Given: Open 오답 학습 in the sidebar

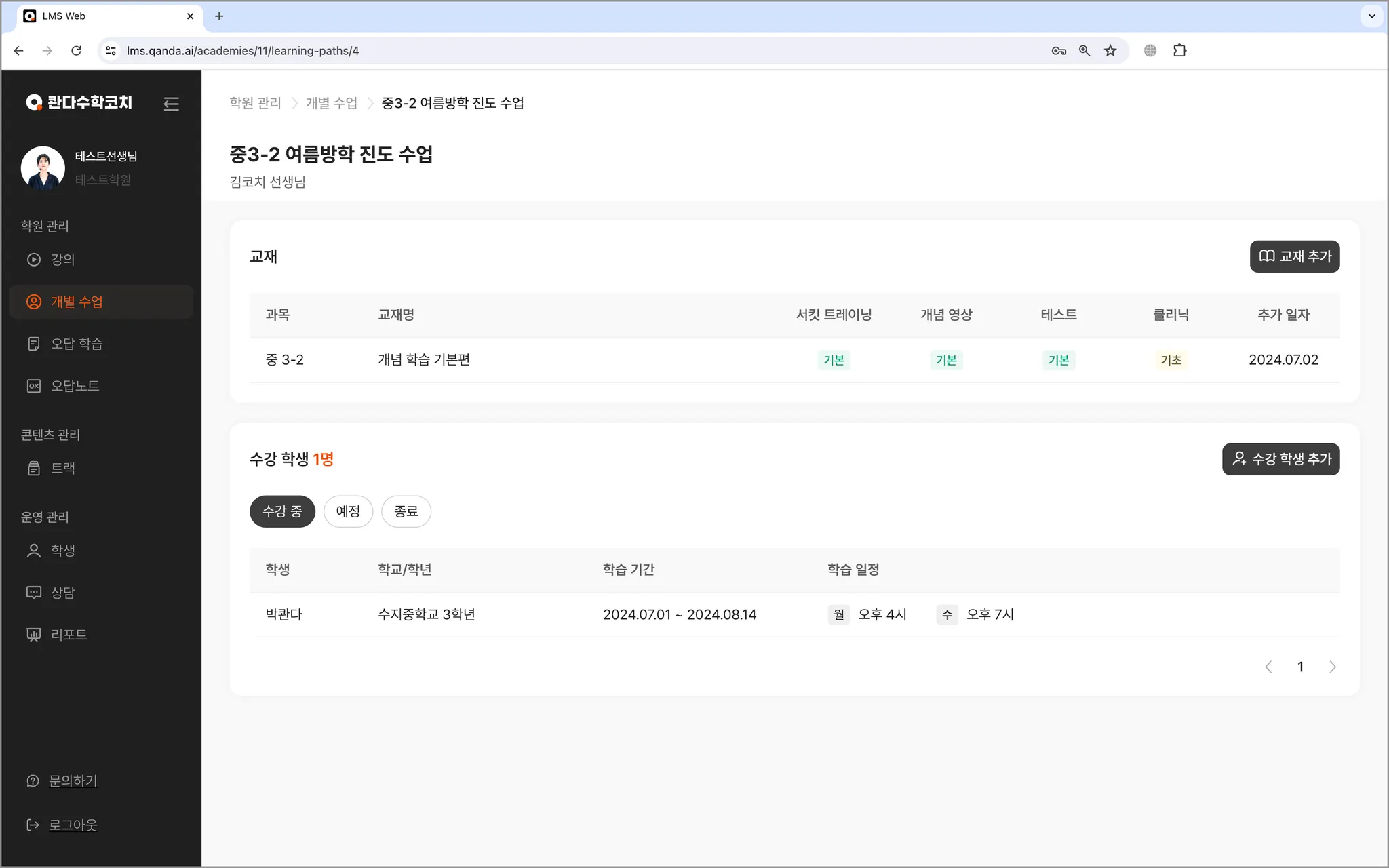Looking at the screenshot, I should coord(76,344).
